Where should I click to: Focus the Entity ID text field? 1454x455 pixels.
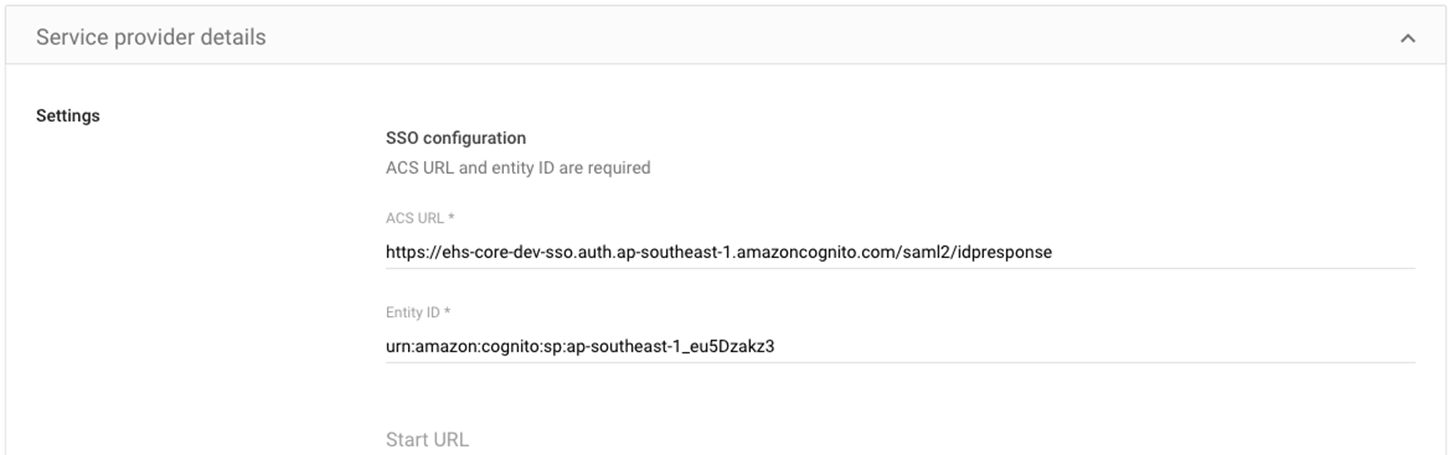click(900, 346)
